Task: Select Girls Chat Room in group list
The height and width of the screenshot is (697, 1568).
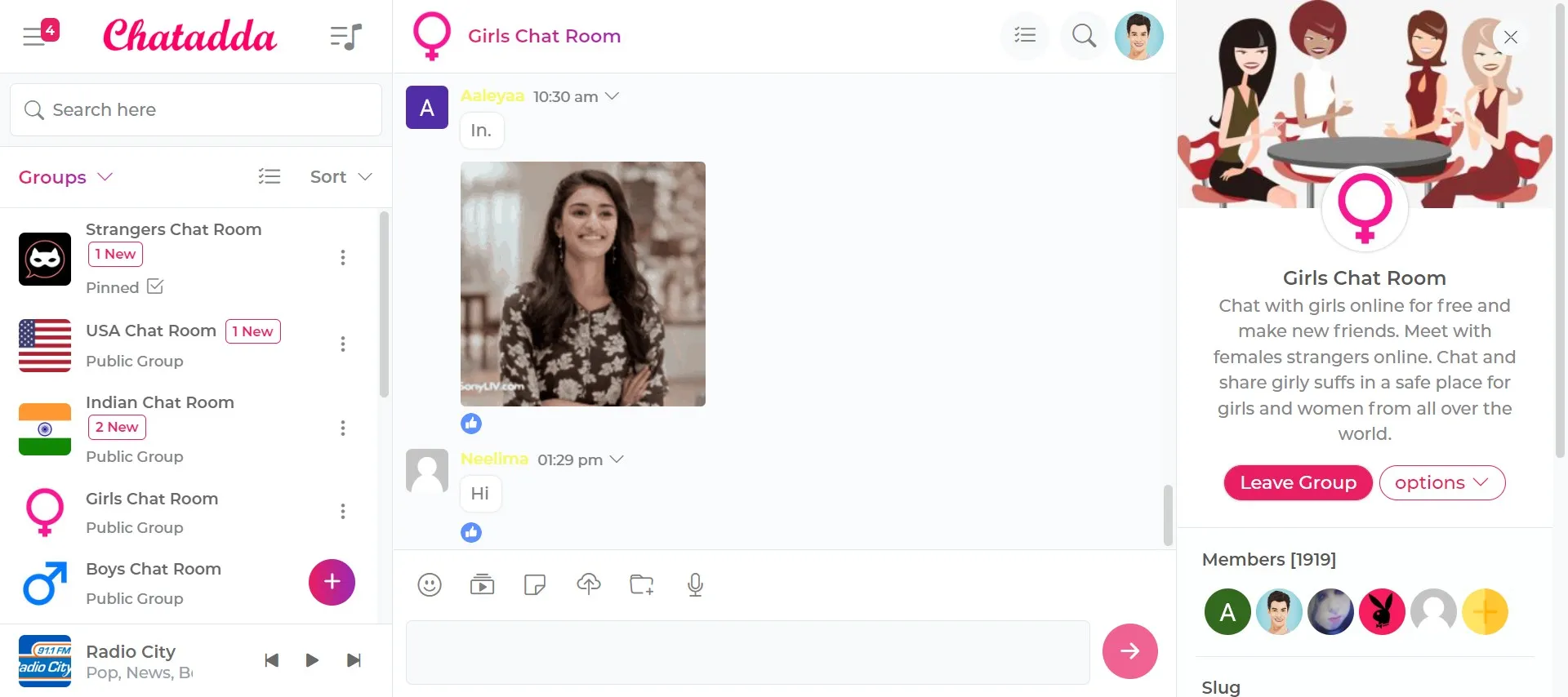Action: (x=152, y=499)
